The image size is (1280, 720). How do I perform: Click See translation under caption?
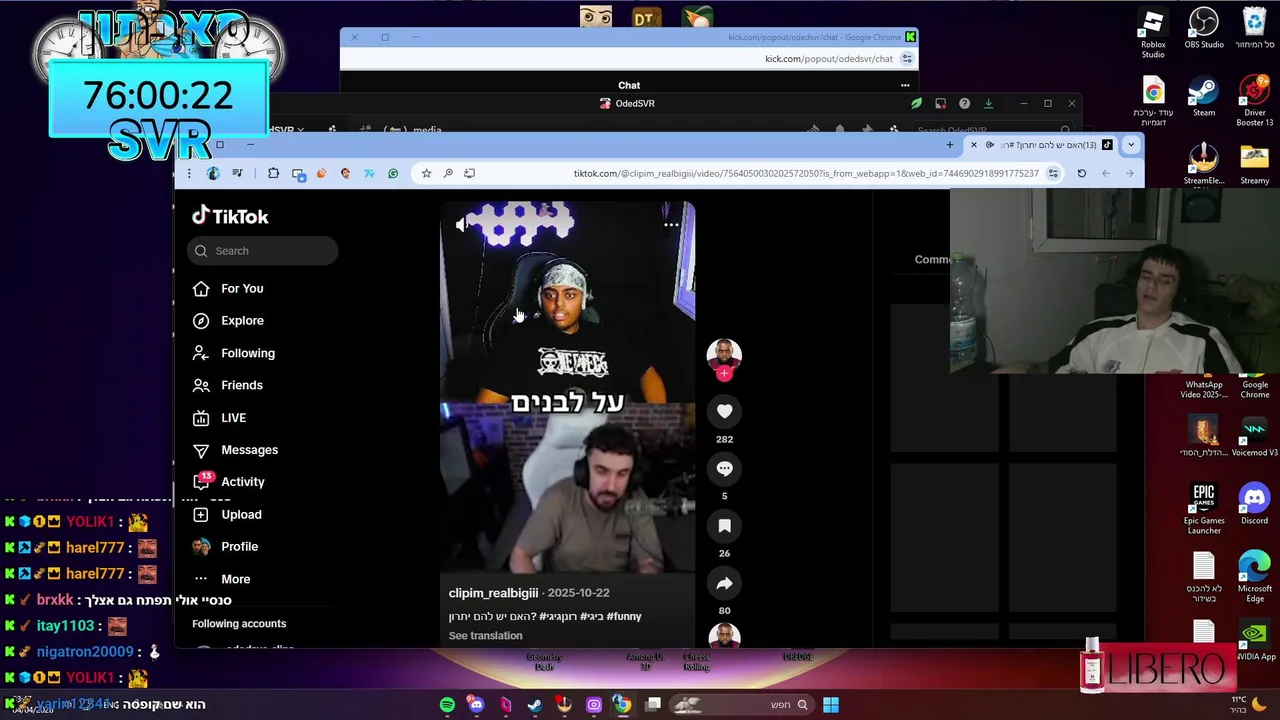485,636
